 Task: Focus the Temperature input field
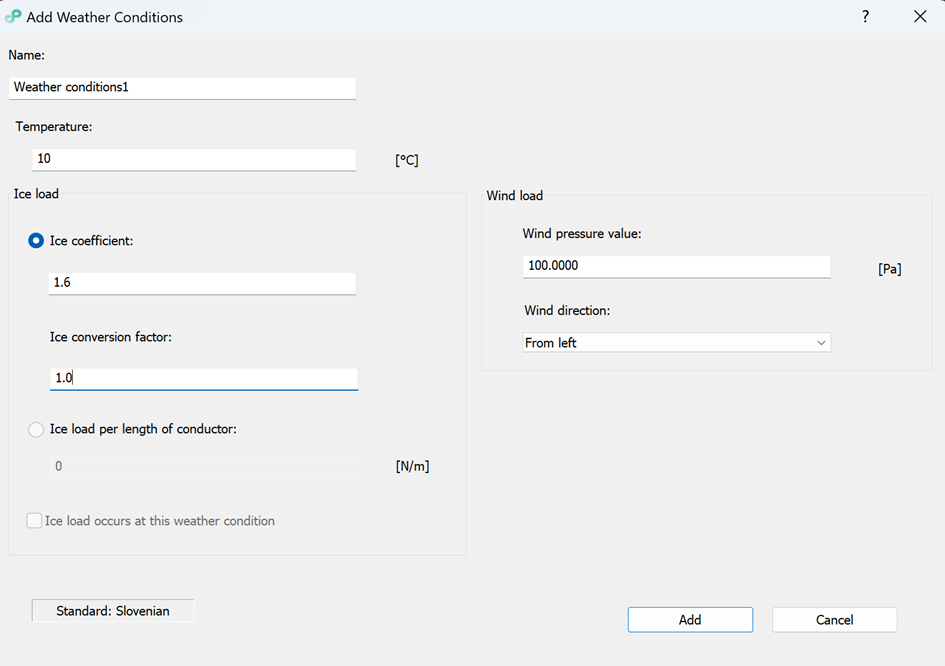194,159
